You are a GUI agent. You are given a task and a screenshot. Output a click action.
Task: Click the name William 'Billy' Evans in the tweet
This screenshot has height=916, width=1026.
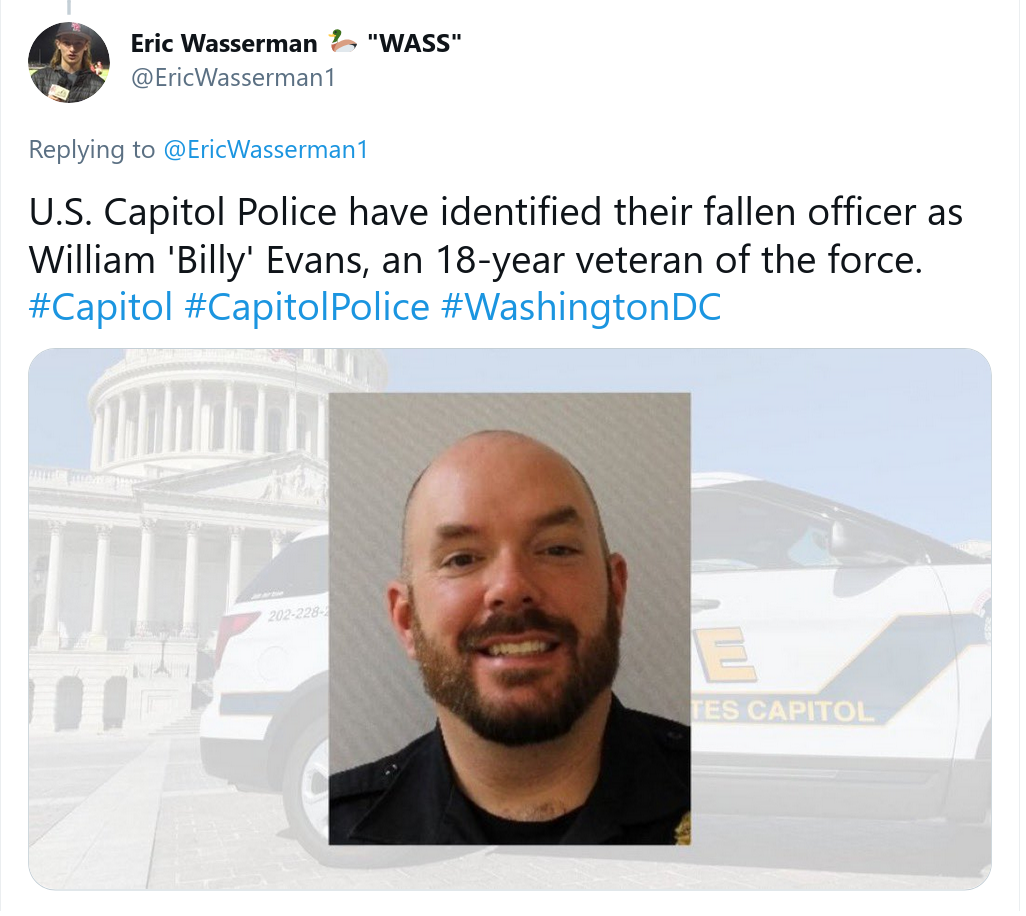tap(196, 260)
